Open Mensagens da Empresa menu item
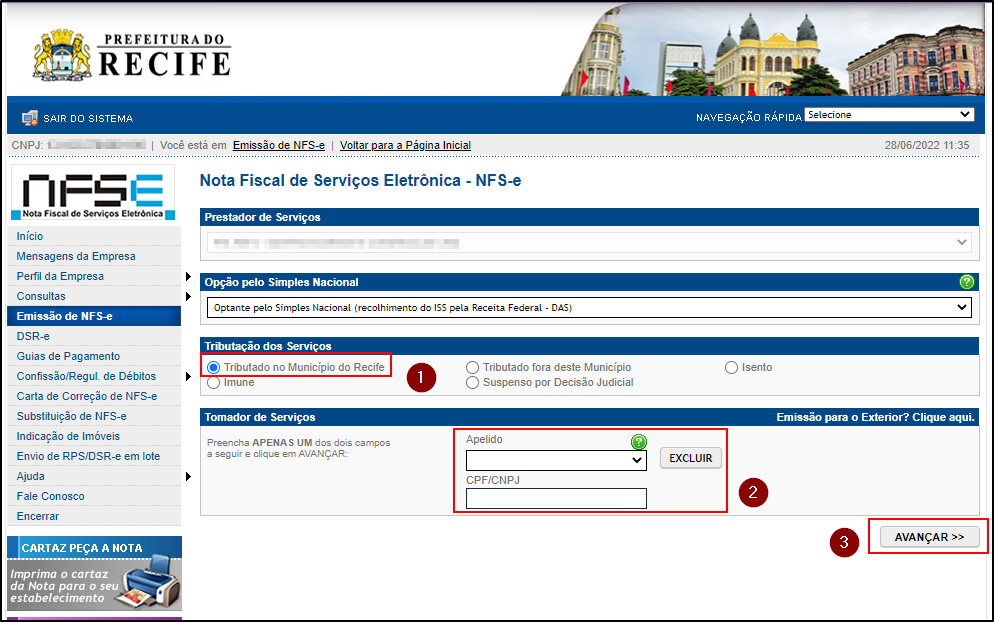This screenshot has width=994, height=622. tap(76, 256)
